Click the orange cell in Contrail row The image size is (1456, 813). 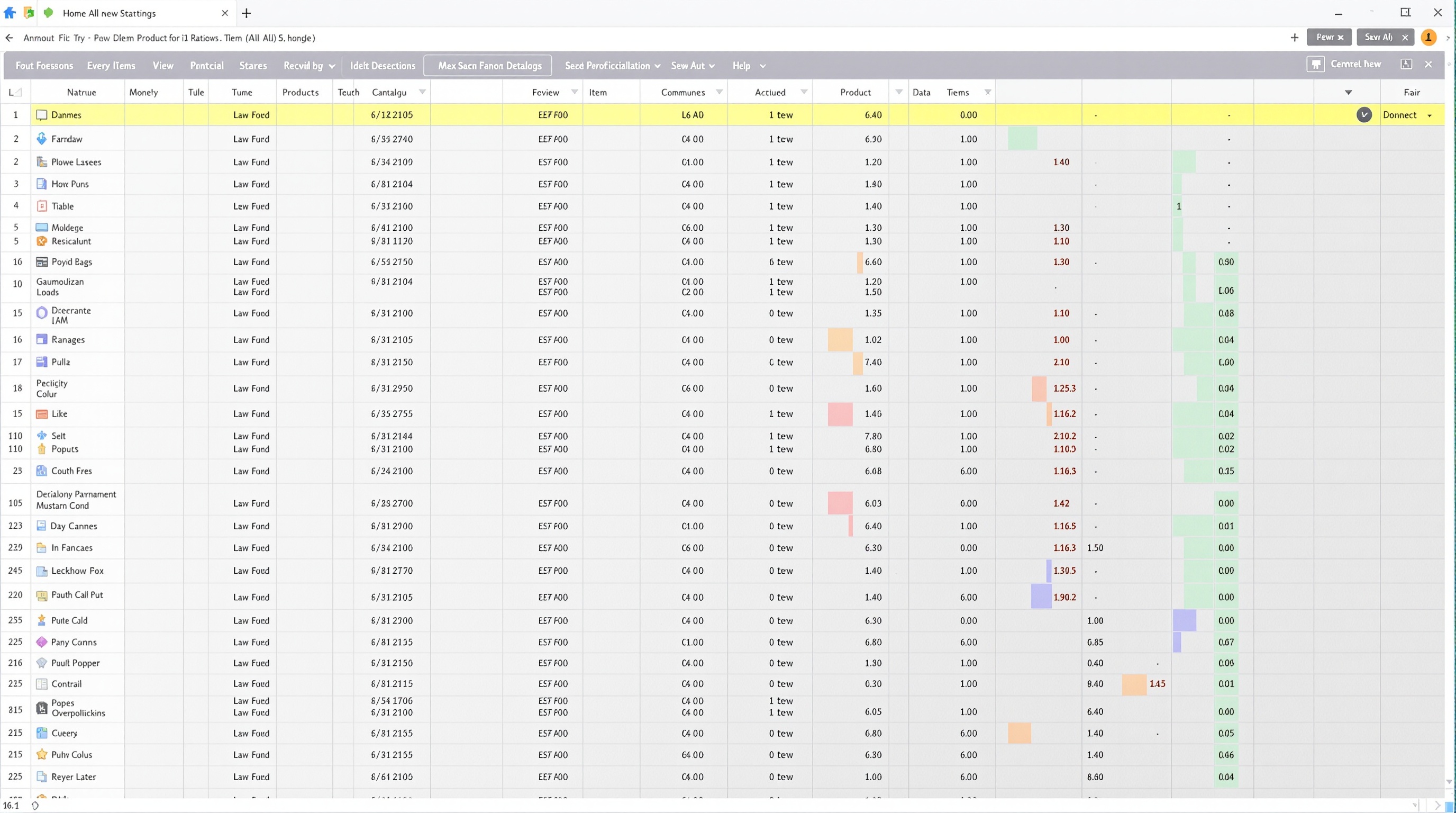(1134, 684)
